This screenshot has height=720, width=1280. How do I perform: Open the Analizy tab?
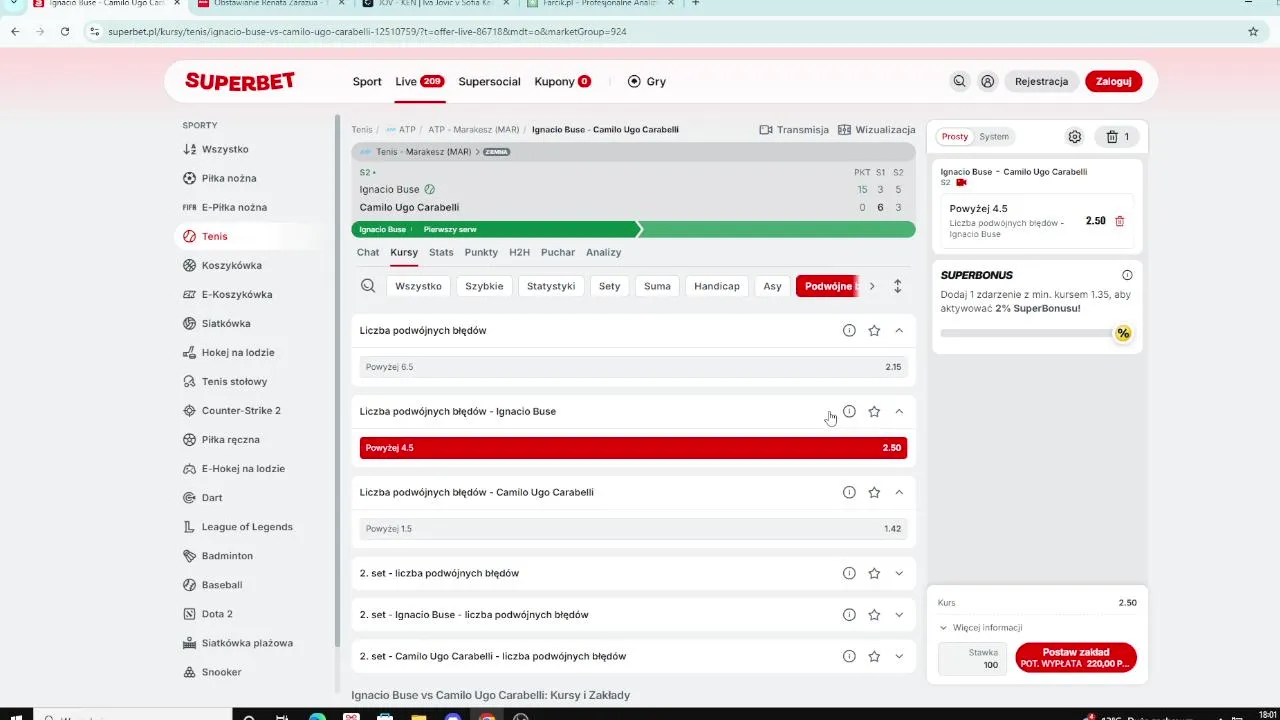pyautogui.click(x=604, y=252)
